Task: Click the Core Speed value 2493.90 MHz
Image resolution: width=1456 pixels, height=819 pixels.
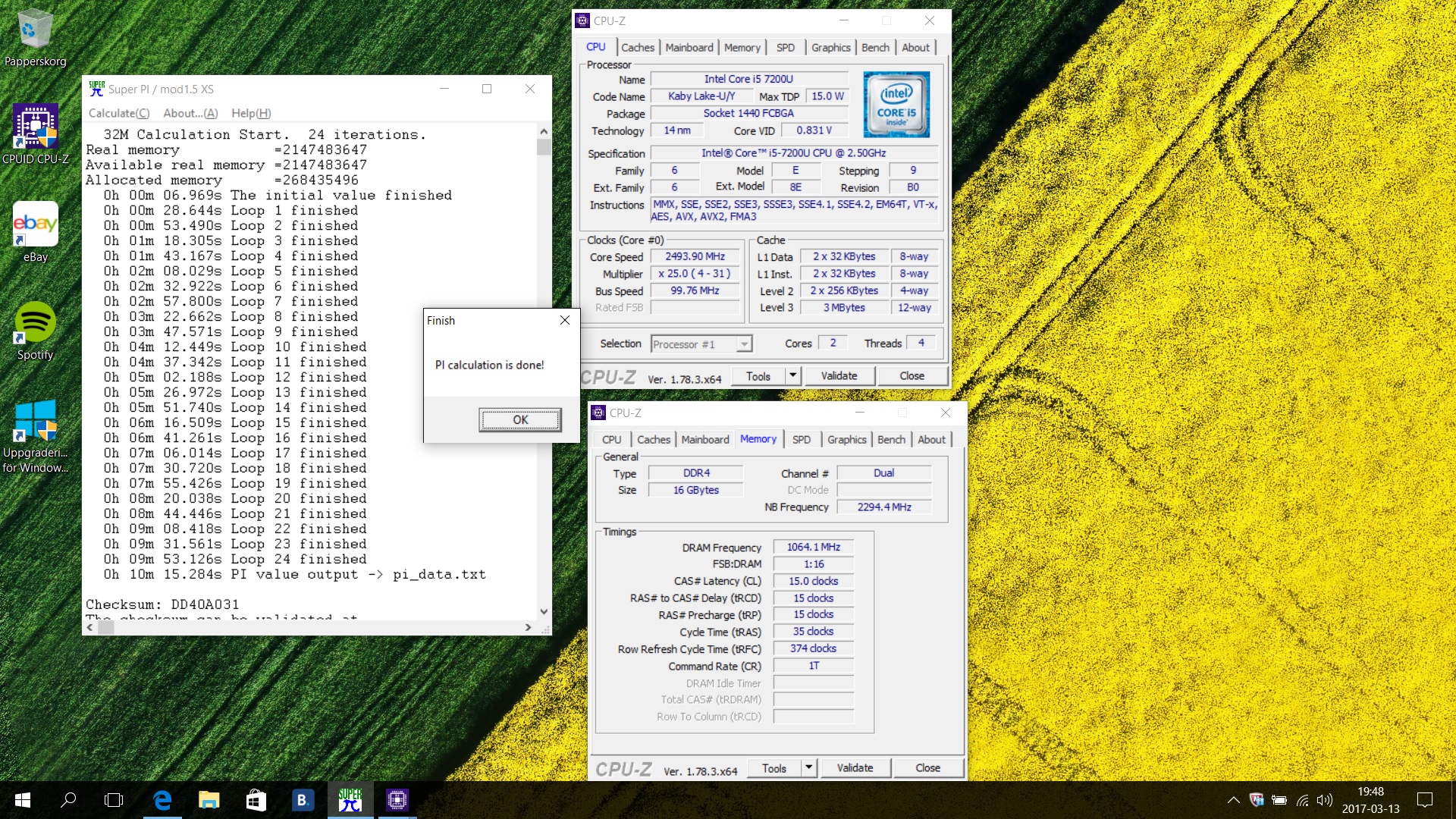Action: point(695,257)
